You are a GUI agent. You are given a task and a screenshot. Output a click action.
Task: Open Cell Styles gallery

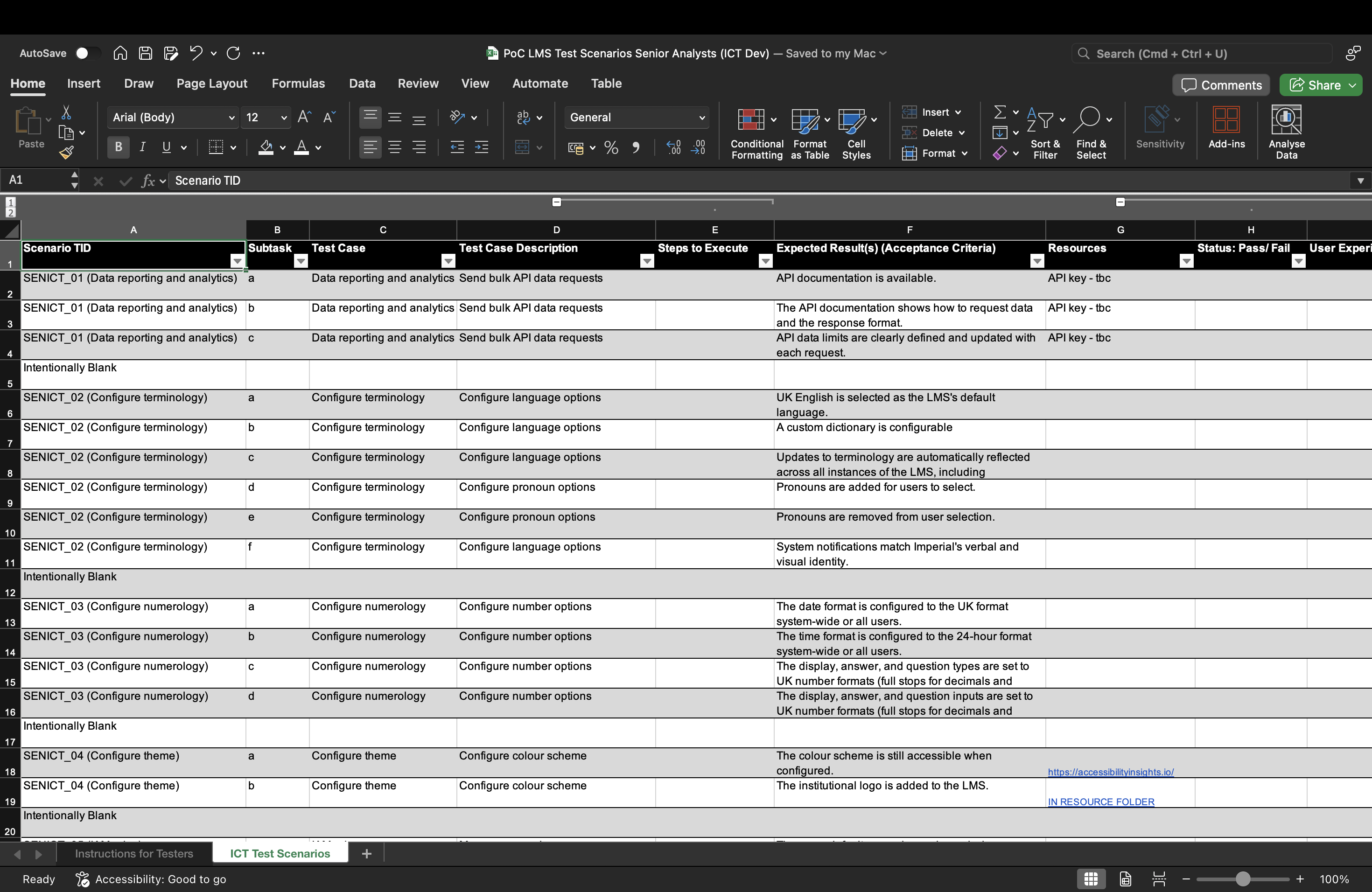[857, 132]
